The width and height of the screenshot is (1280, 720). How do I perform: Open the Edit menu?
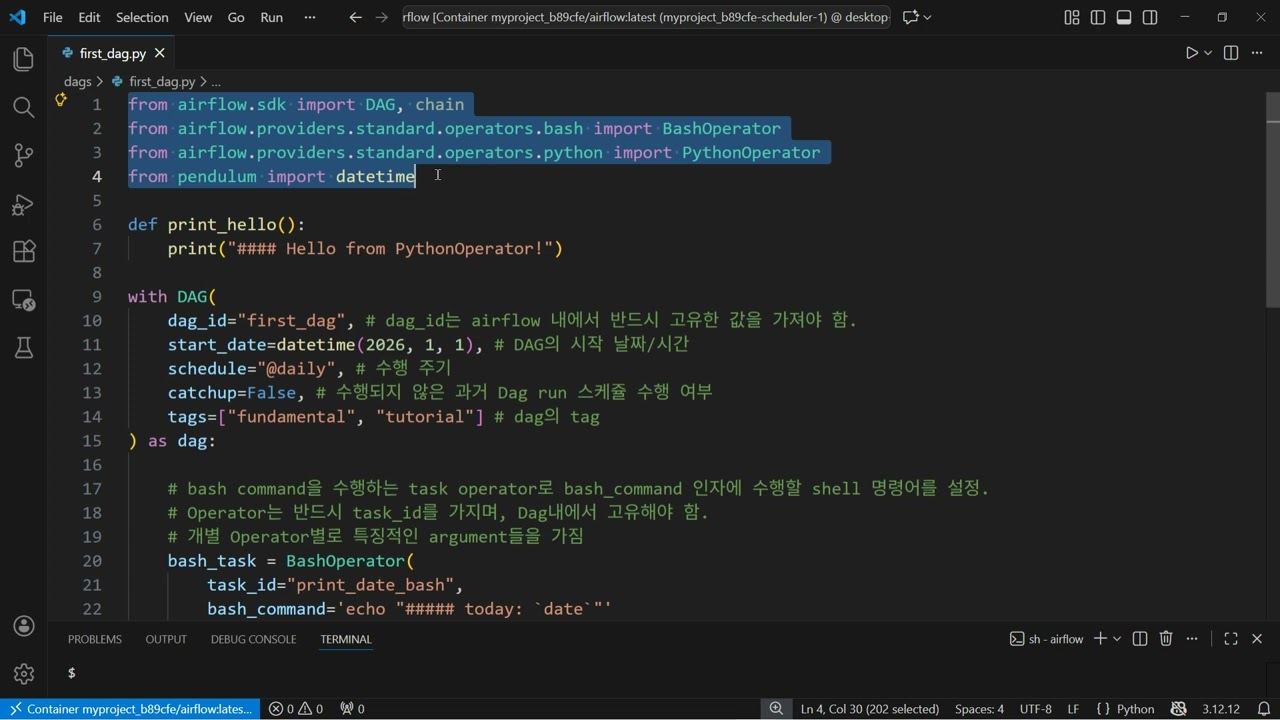coord(89,17)
